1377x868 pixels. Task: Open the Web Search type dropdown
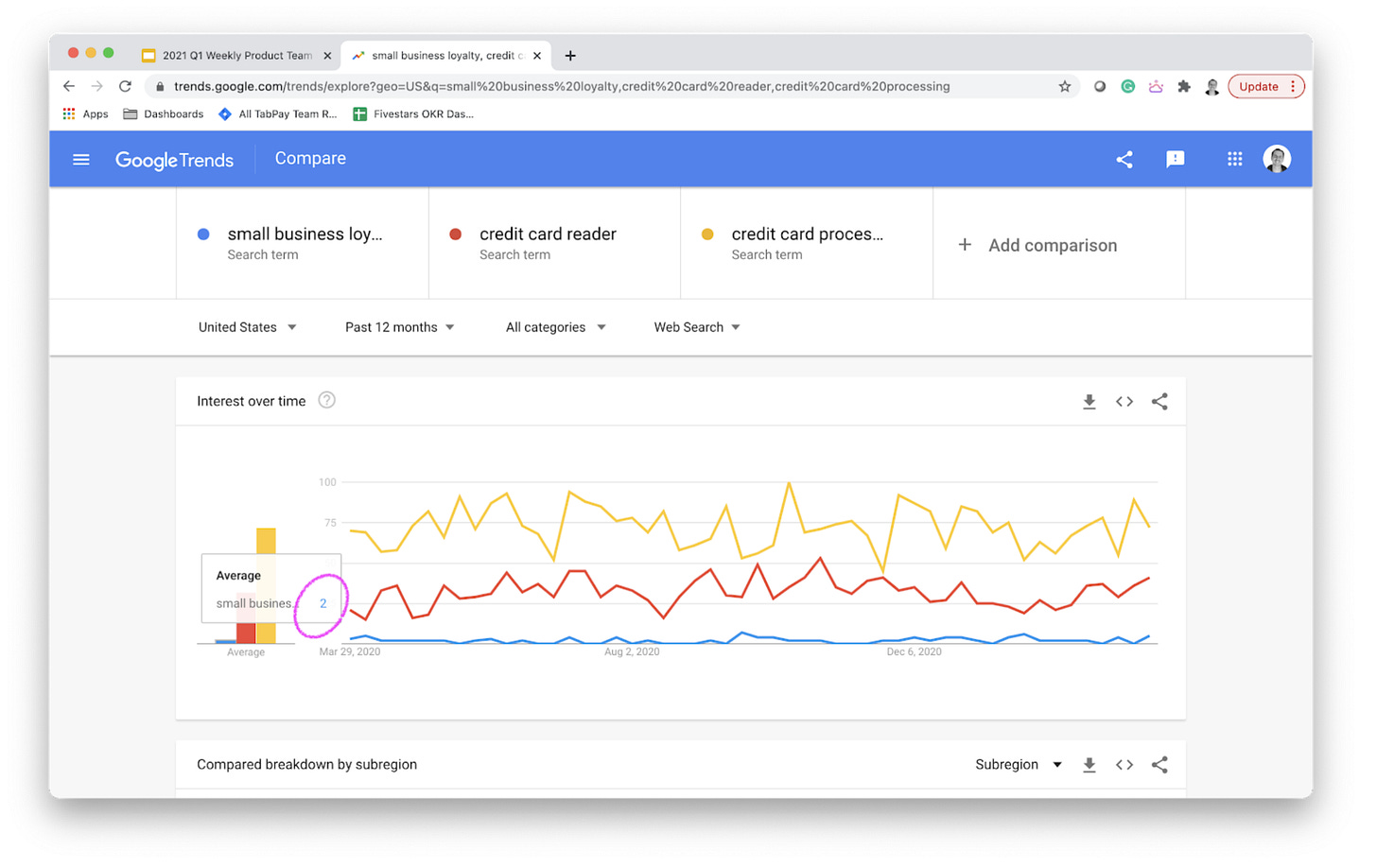pos(697,327)
